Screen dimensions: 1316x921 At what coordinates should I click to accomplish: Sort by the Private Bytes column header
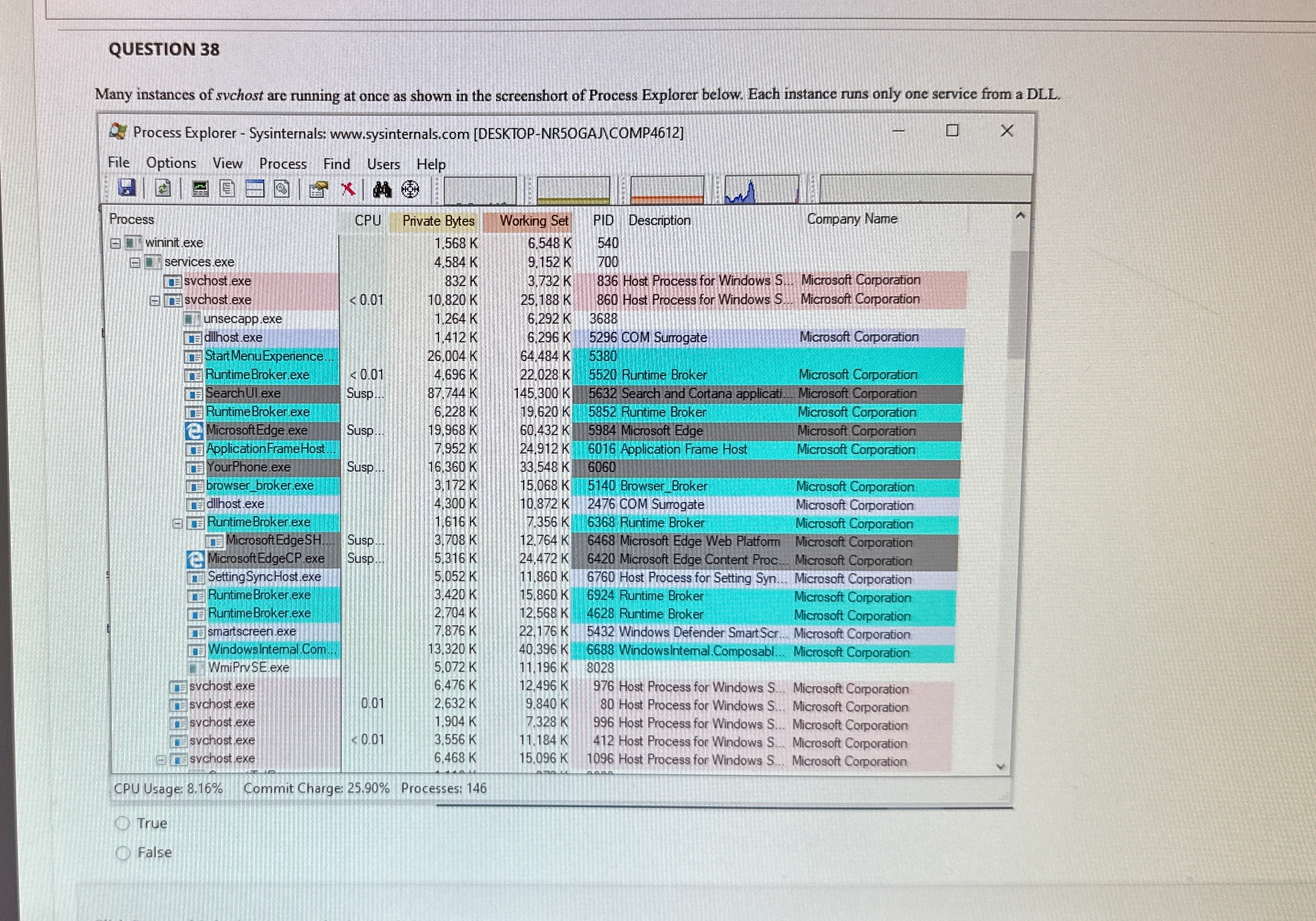(x=438, y=221)
